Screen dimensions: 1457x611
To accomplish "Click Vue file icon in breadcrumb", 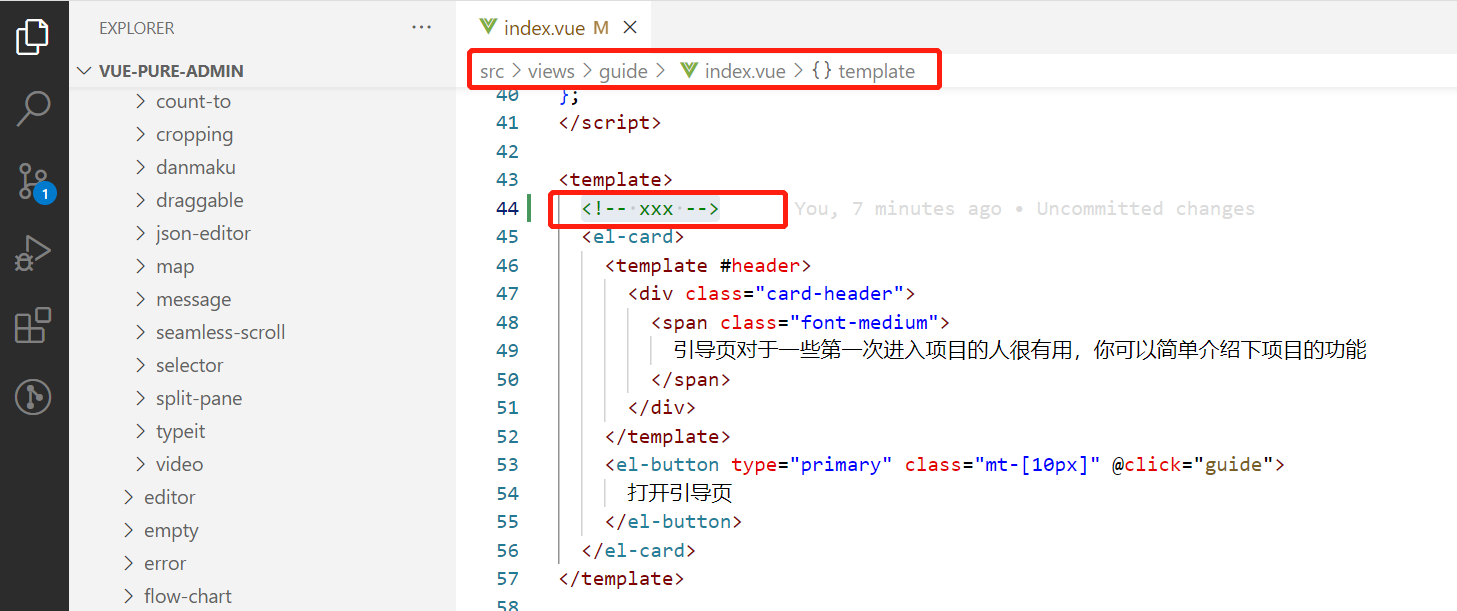I will coord(689,71).
